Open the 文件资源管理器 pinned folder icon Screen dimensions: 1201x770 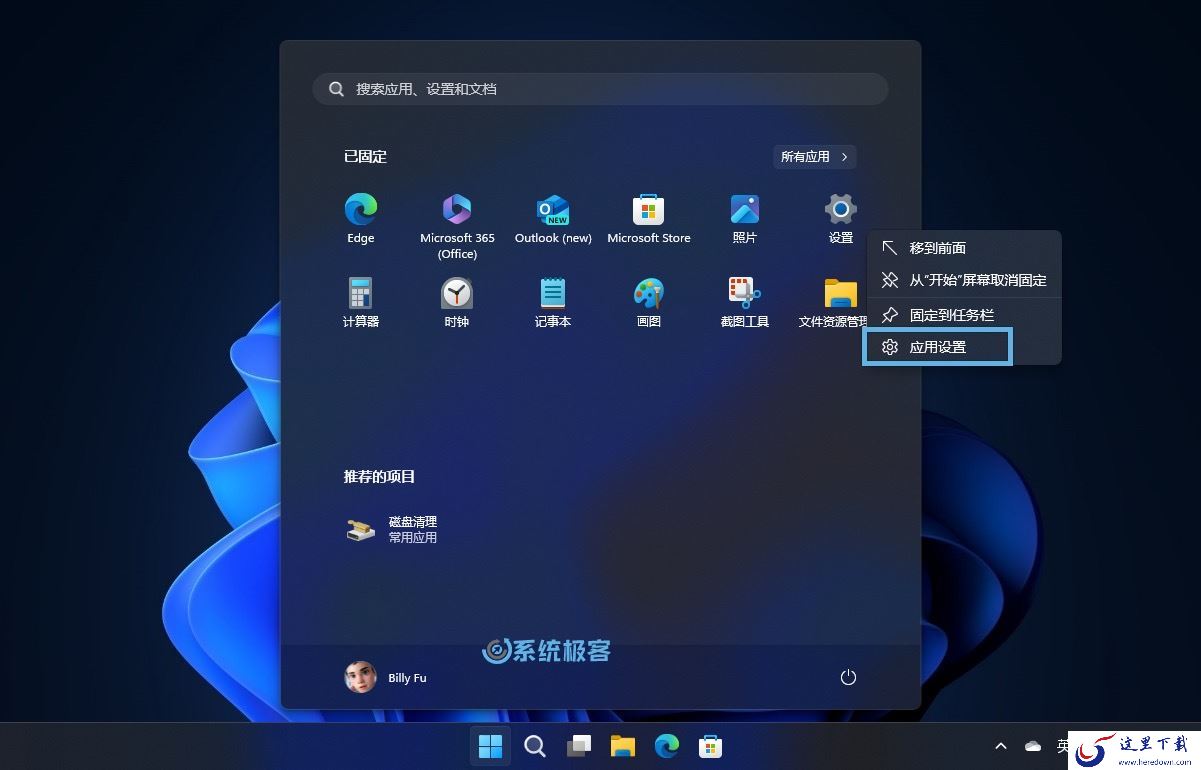840,293
